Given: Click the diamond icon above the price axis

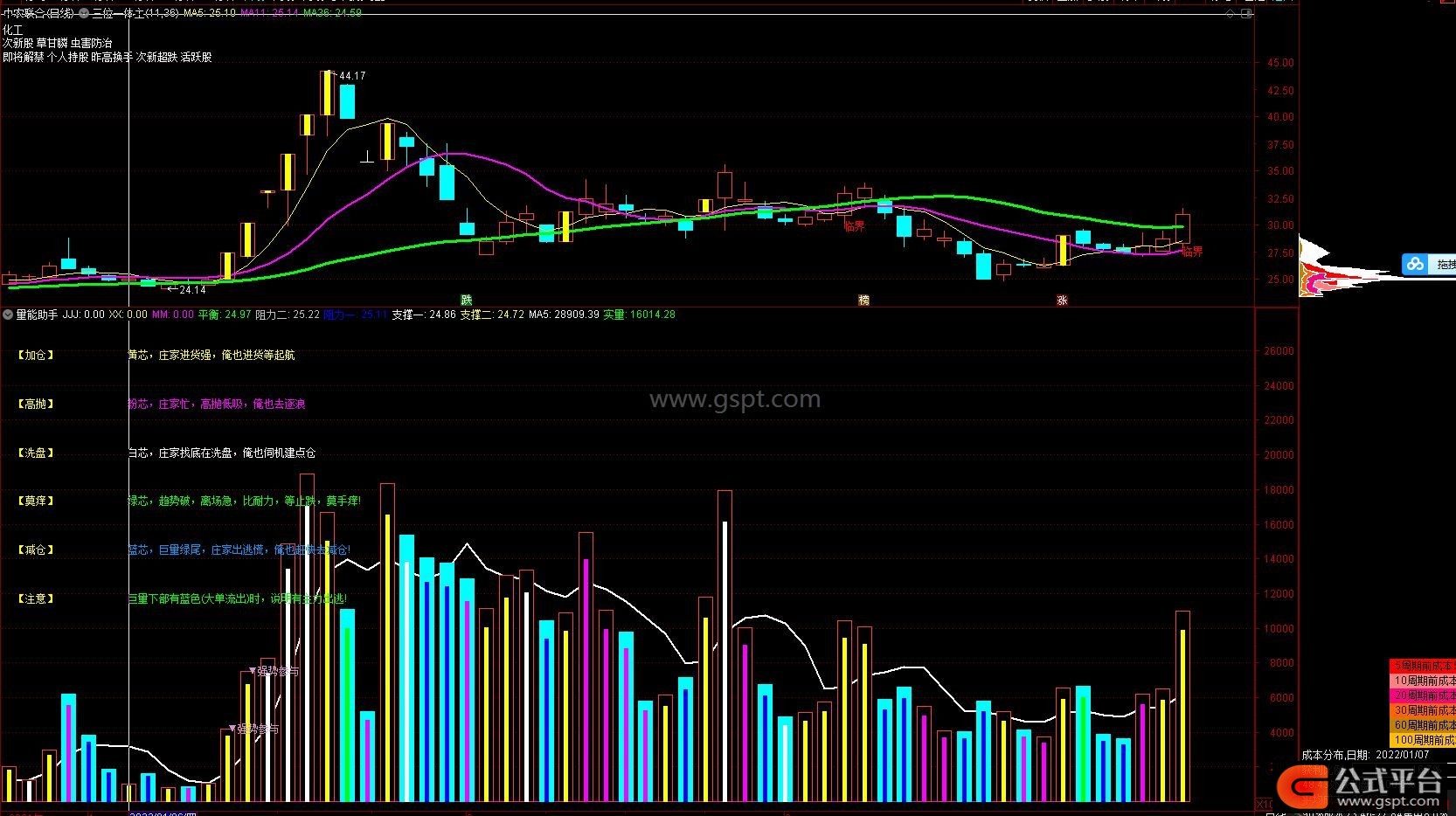Looking at the screenshot, I should [x=1231, y=14].
